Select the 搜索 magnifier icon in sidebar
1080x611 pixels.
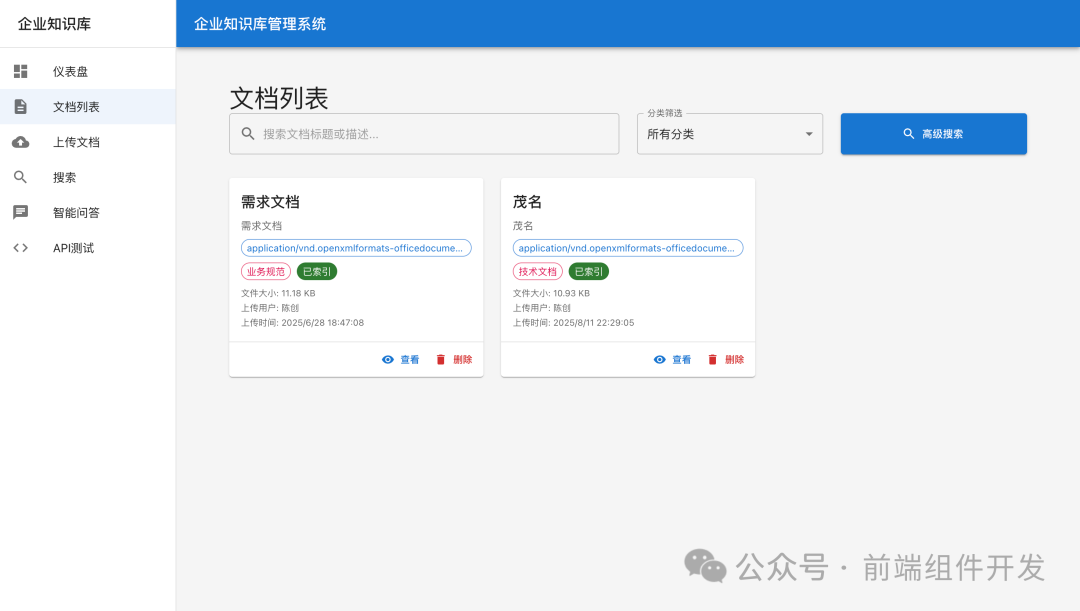[x=20, y=176]
